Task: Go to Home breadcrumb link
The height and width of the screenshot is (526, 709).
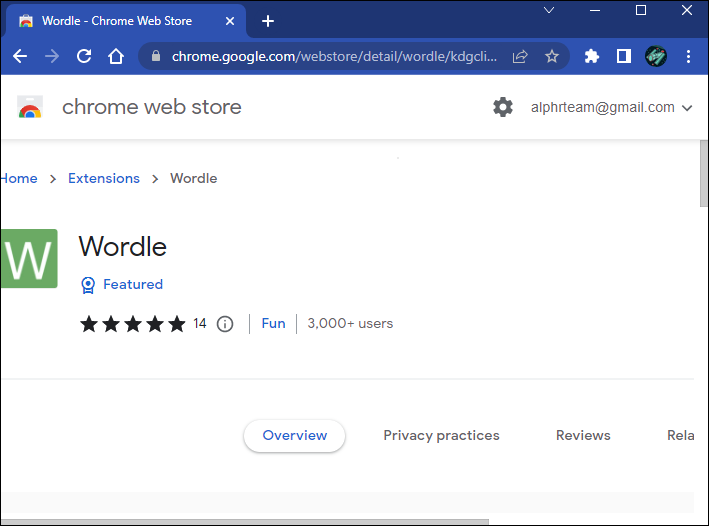Action: (x=19, y=178)
